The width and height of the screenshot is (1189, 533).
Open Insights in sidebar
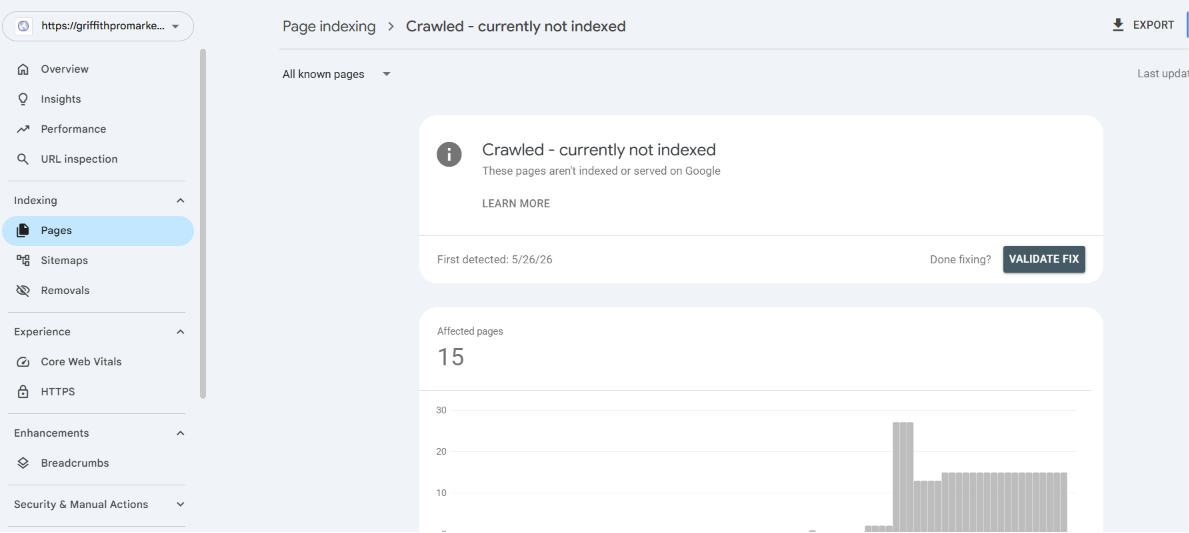98,99
